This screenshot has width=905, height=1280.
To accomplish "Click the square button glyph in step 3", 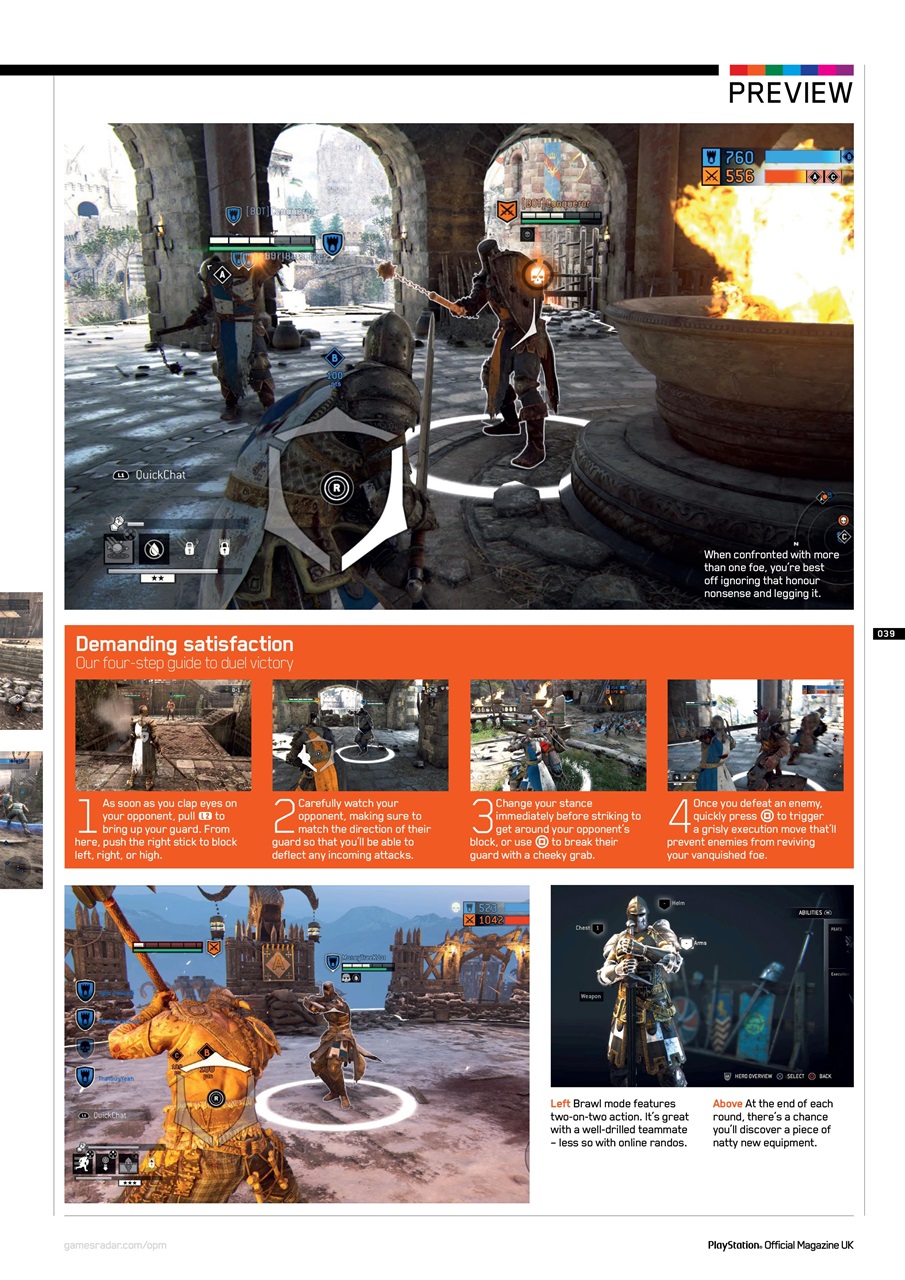I will [x=541, y=842].
